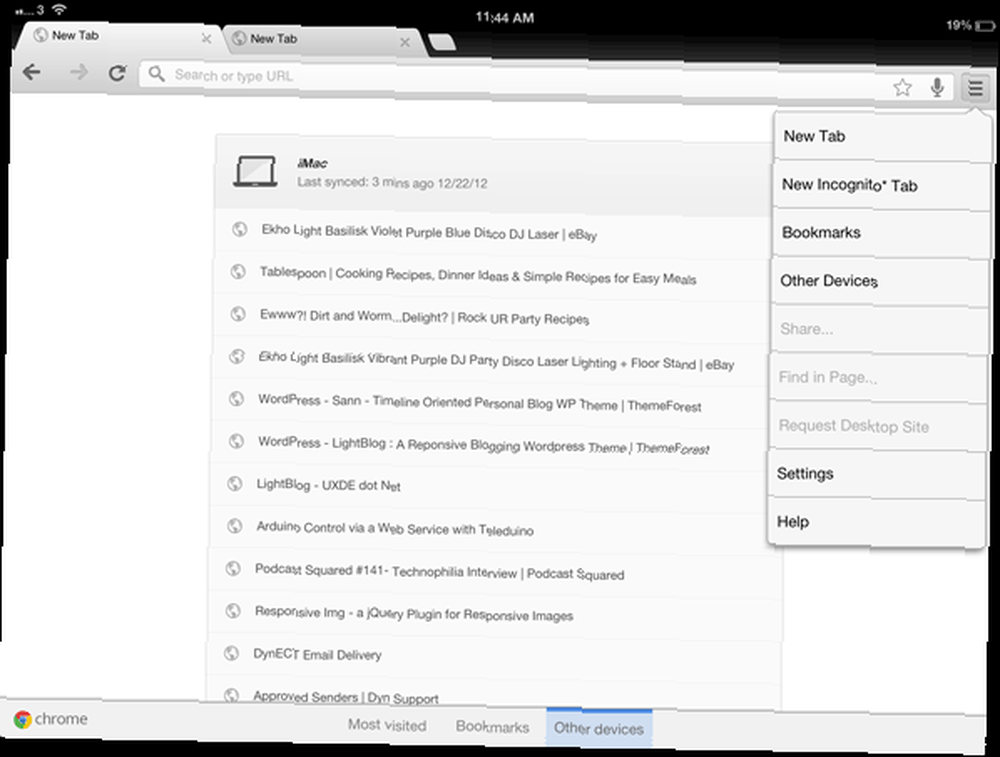Open WordPress Sann Timeline Oriented theme link
Image resolution: width=1000 pixels, height=757 pixels.
480,403
